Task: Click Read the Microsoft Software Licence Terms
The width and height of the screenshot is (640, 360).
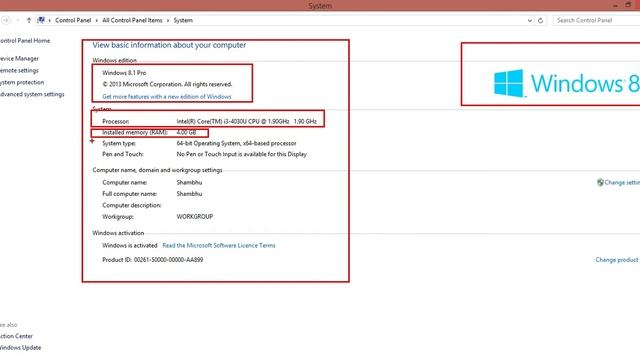Action: coord(219,245)
